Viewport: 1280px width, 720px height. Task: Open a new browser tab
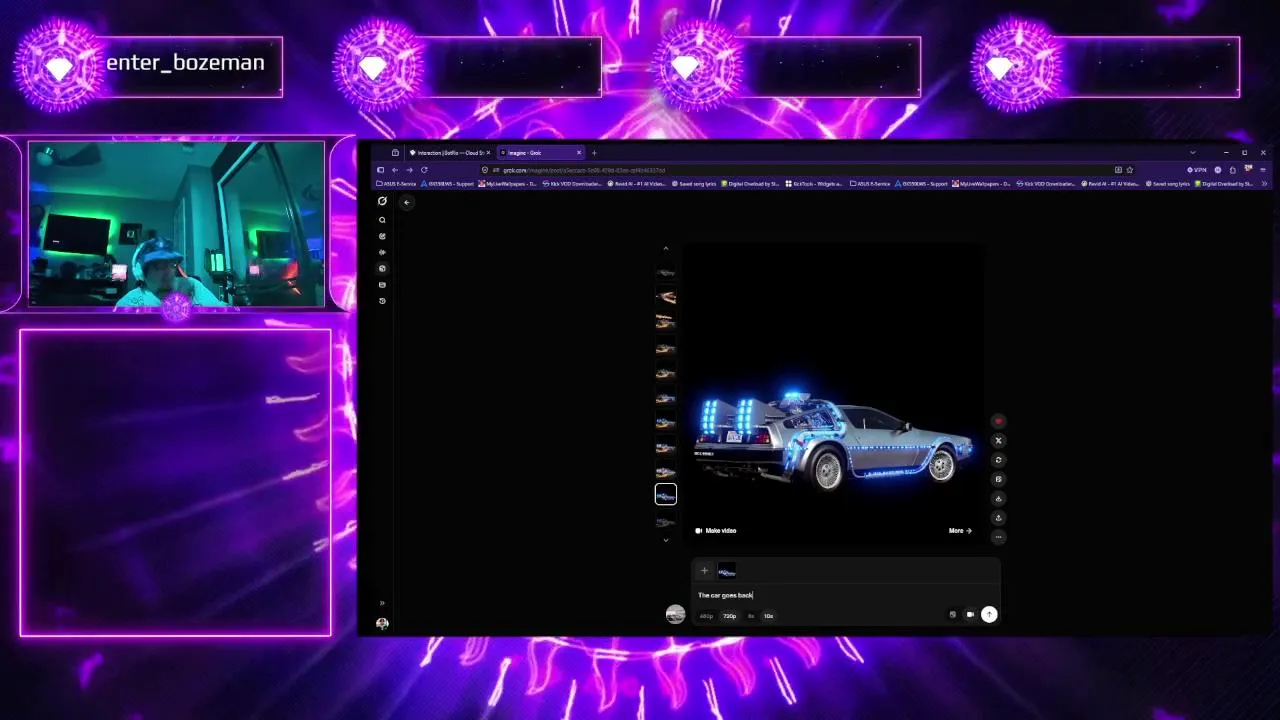tap(594, 153)
